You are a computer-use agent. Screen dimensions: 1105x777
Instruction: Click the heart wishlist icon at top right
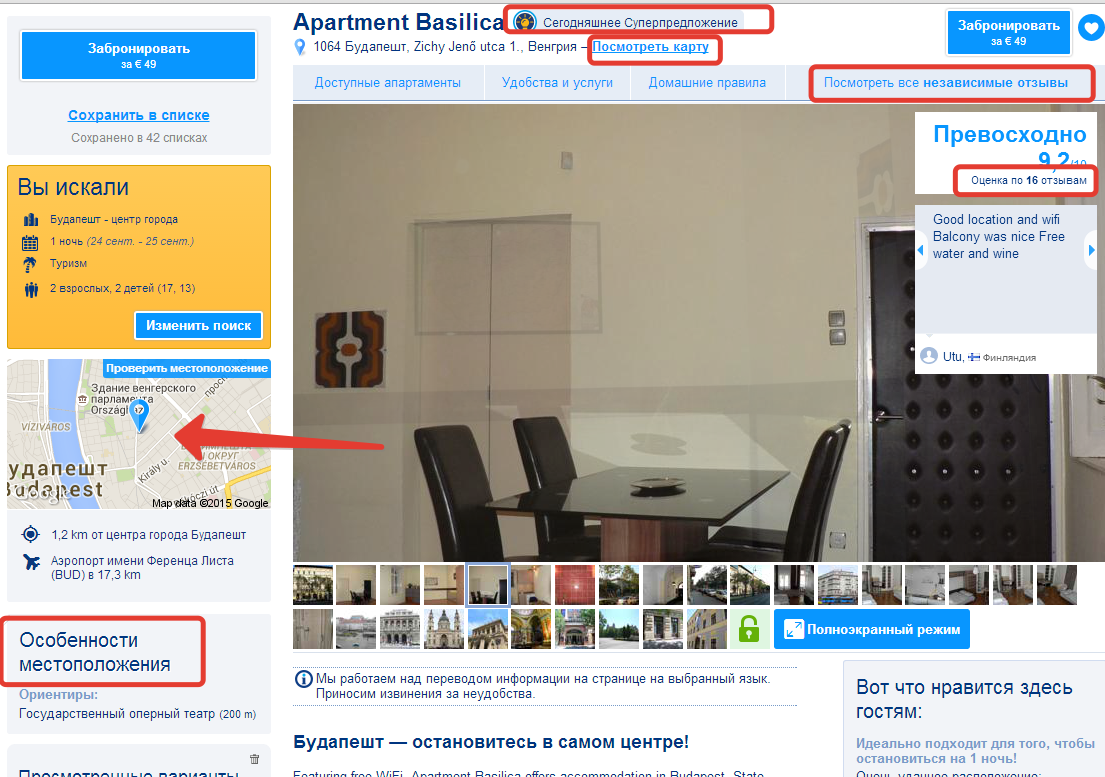pyautogui.click(x=1092, y=29)
